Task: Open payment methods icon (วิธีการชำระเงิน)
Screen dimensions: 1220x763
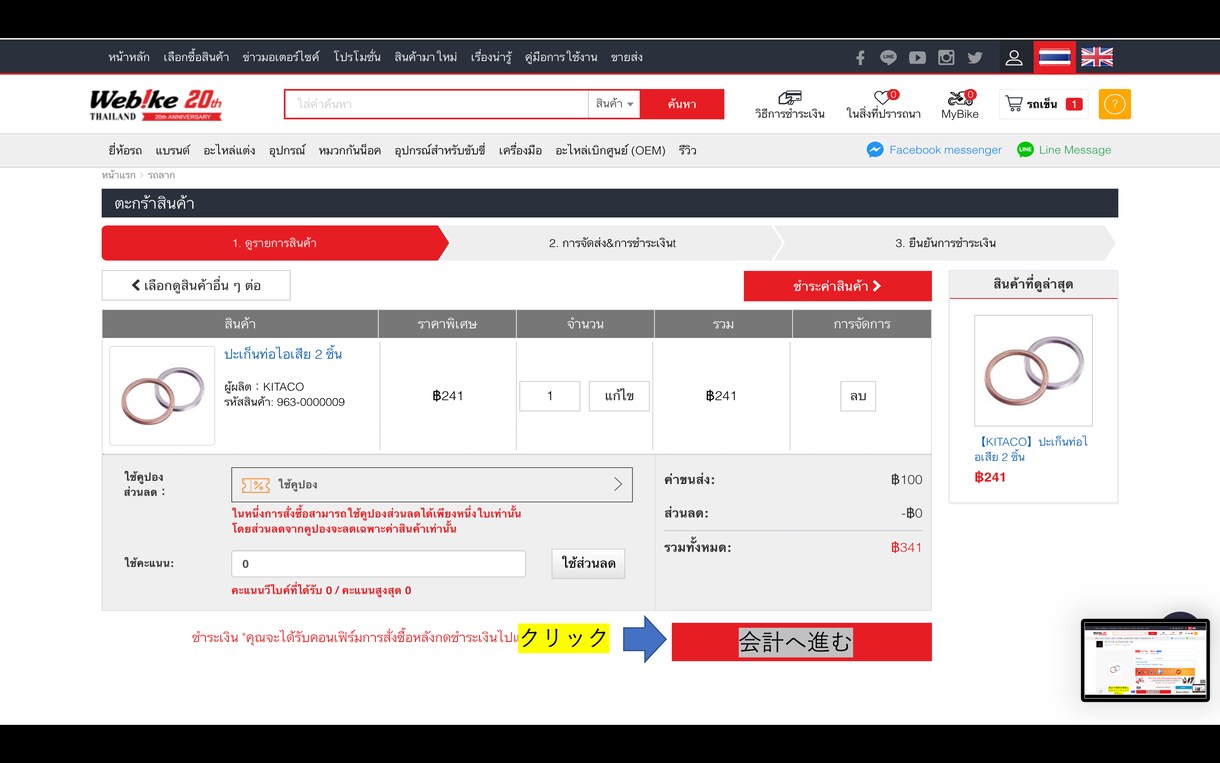Action: click(x=790, y=105)
